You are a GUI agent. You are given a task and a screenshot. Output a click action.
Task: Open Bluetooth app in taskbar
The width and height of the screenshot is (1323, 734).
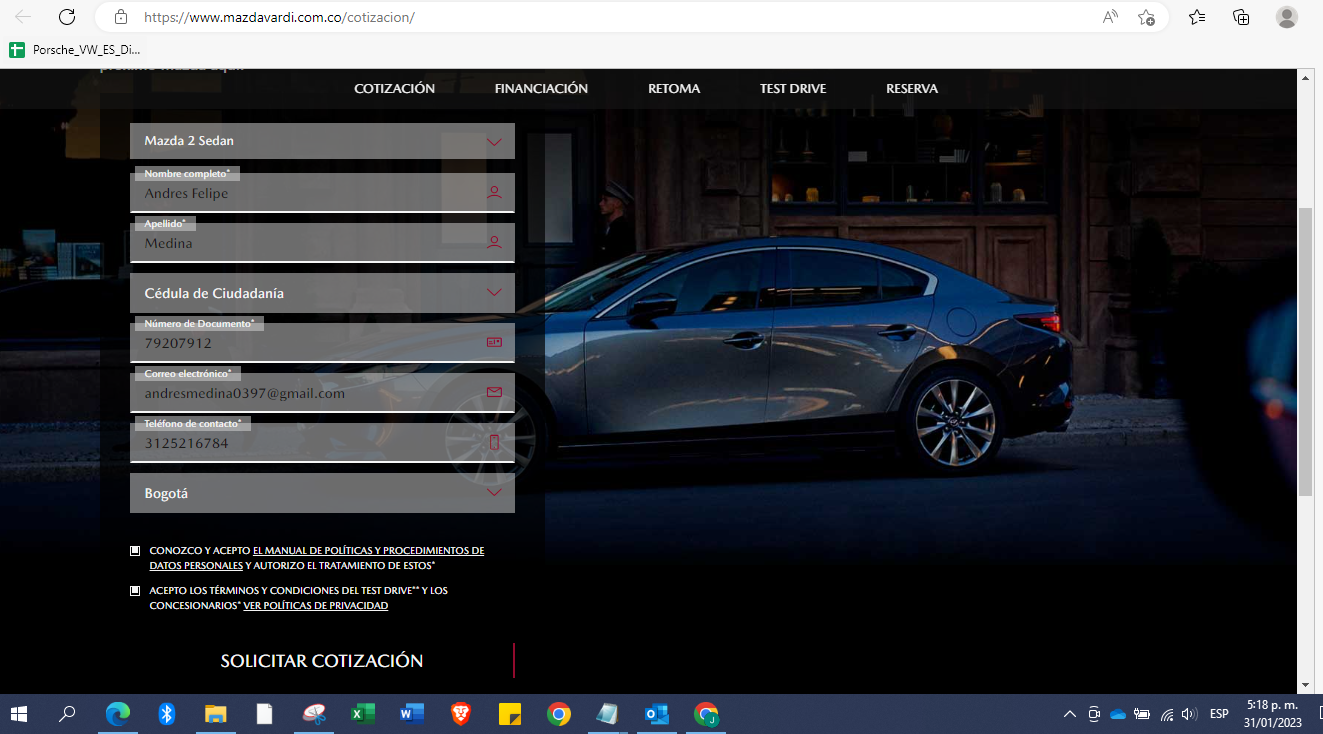[x=167, y=714]
